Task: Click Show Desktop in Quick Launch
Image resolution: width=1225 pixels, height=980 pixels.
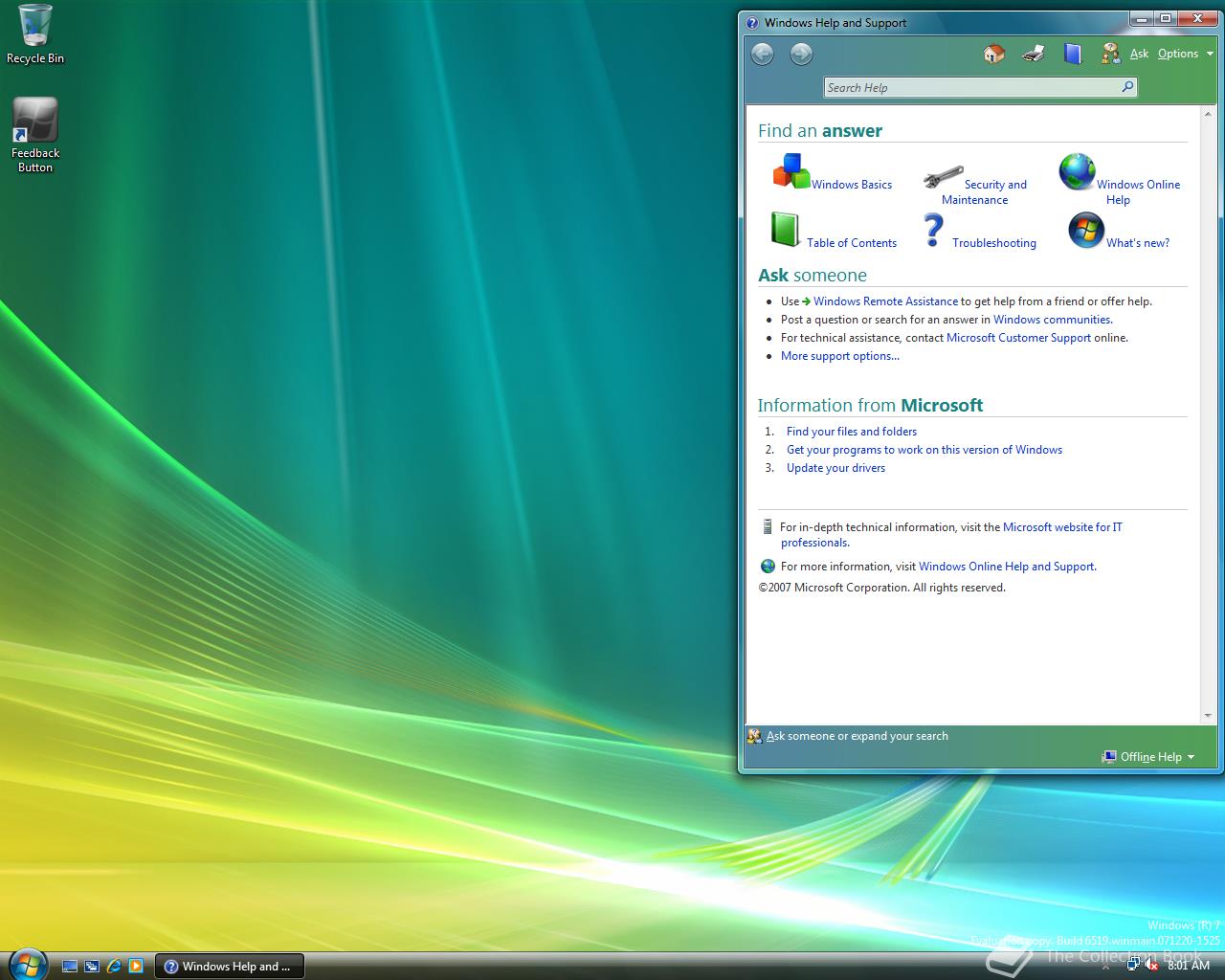Action: pos(70,967)
